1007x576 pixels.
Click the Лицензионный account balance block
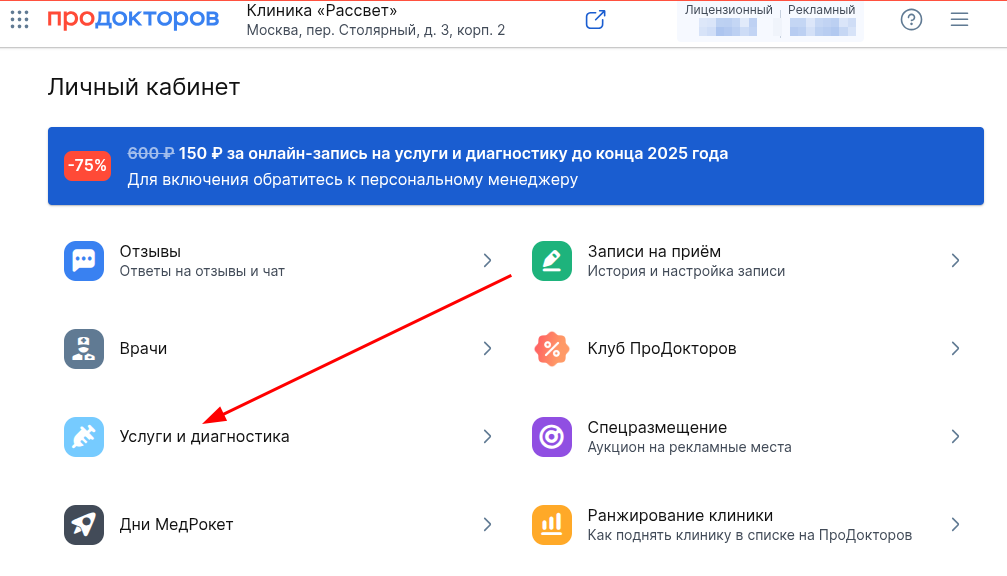(x=729, y=21)
